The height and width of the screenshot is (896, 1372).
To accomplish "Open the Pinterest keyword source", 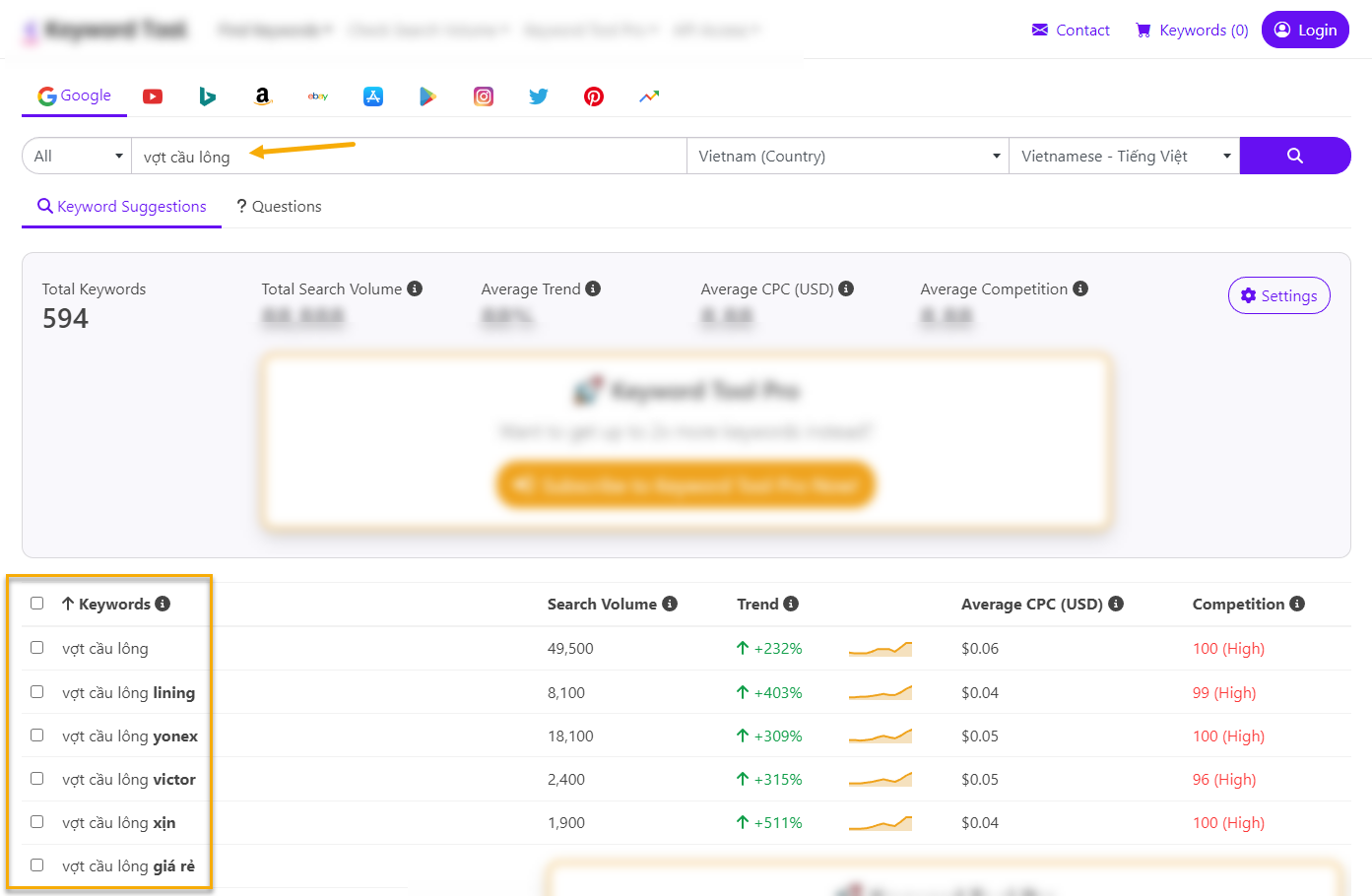I will coord(593,96).
